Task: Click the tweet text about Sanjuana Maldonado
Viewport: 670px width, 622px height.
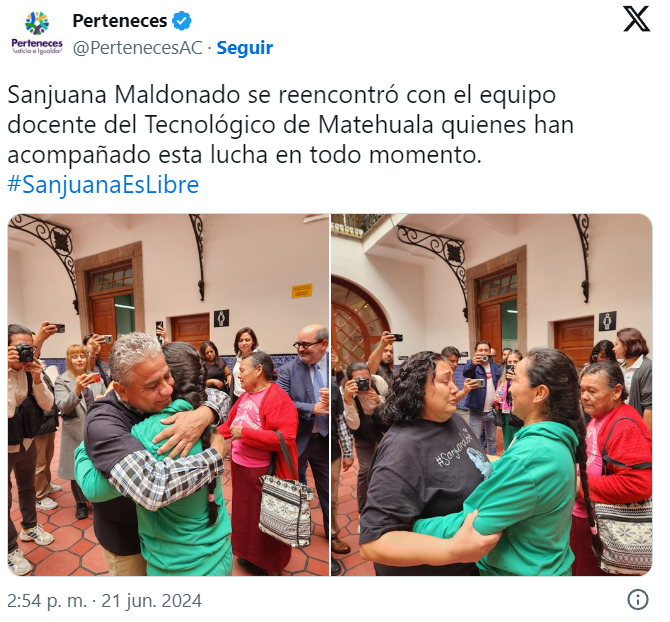Action: tap(290, 125)
